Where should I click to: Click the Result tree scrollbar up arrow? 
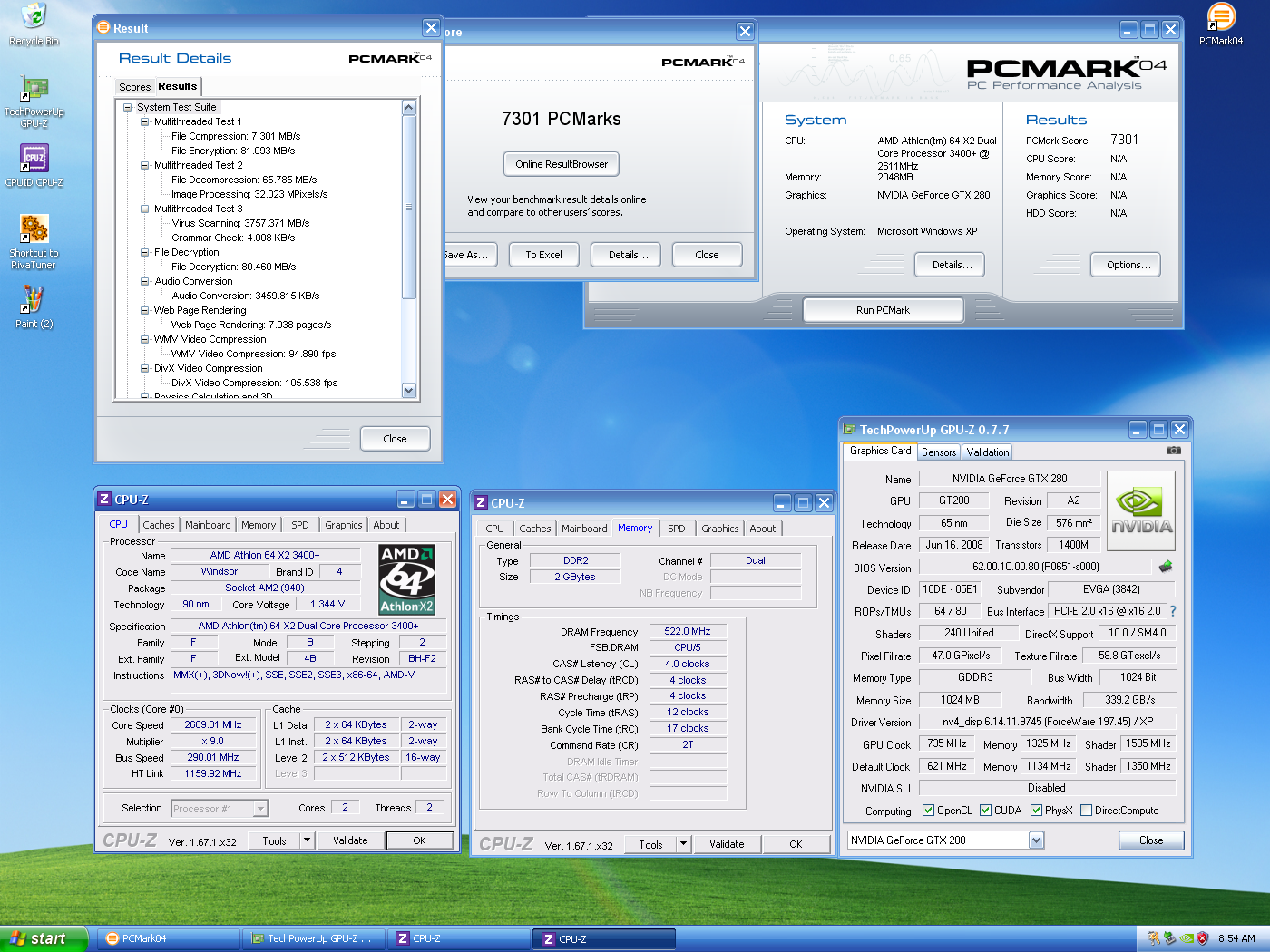[x=408, y=107]
